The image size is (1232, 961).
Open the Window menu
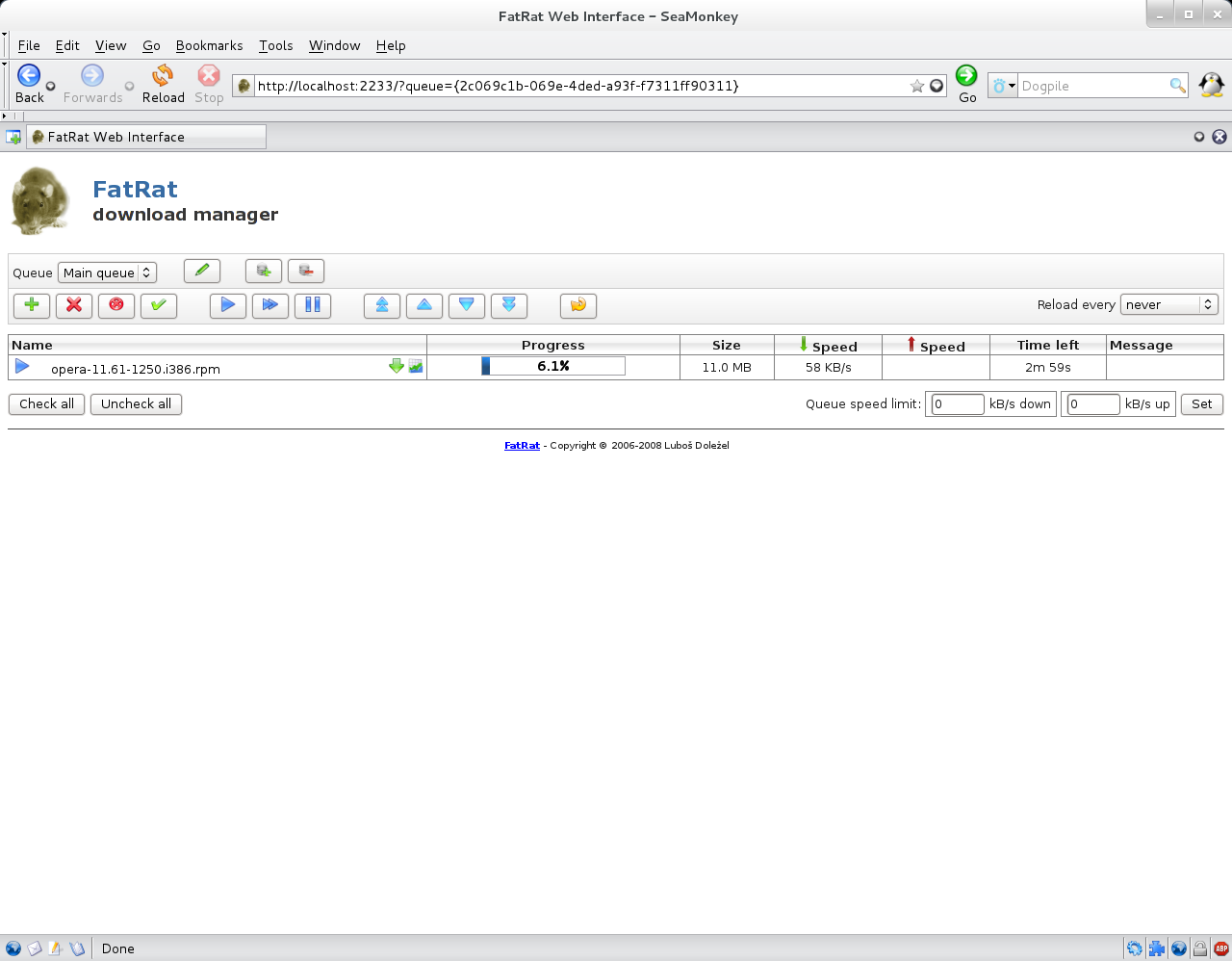[x=334, y=45]
